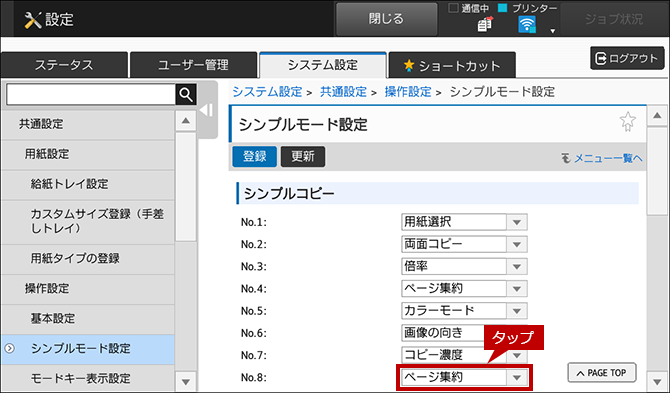The width and height of the screenshot is (670, 393).
Task: Add page to favorites with star icon
Action: click(x=627, y=122)
